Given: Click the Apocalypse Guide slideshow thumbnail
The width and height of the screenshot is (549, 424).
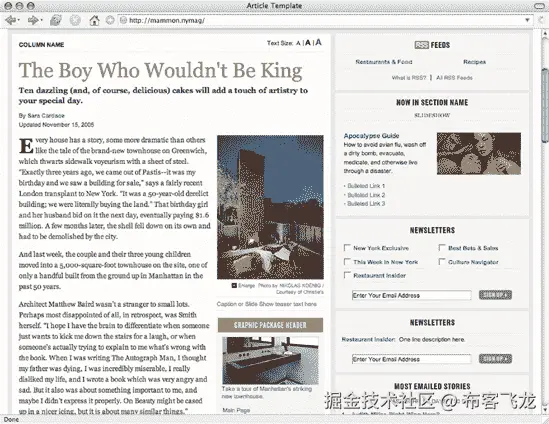Looking at the screenshot, I should (479, 153).
